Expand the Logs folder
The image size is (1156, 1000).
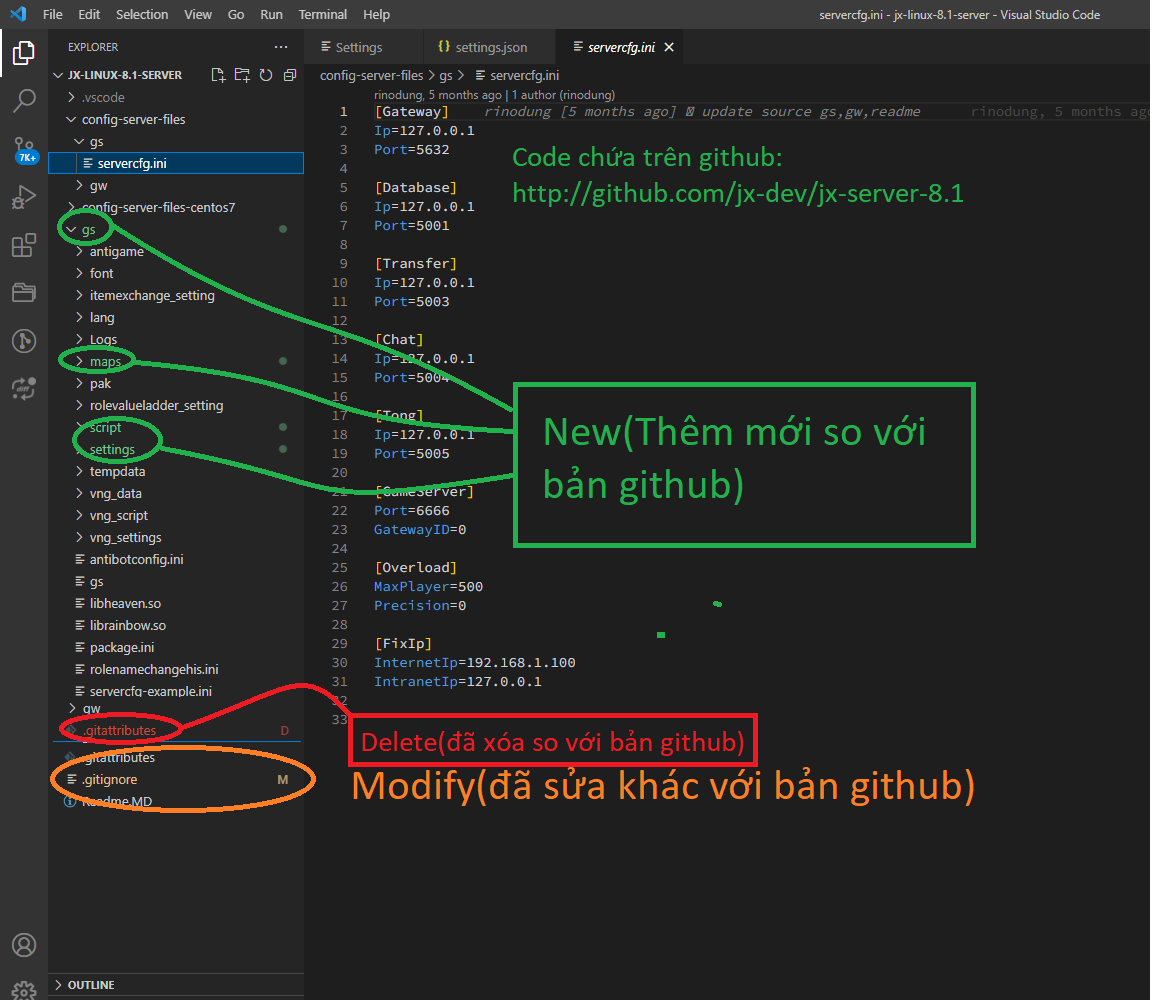click(175, 339)
